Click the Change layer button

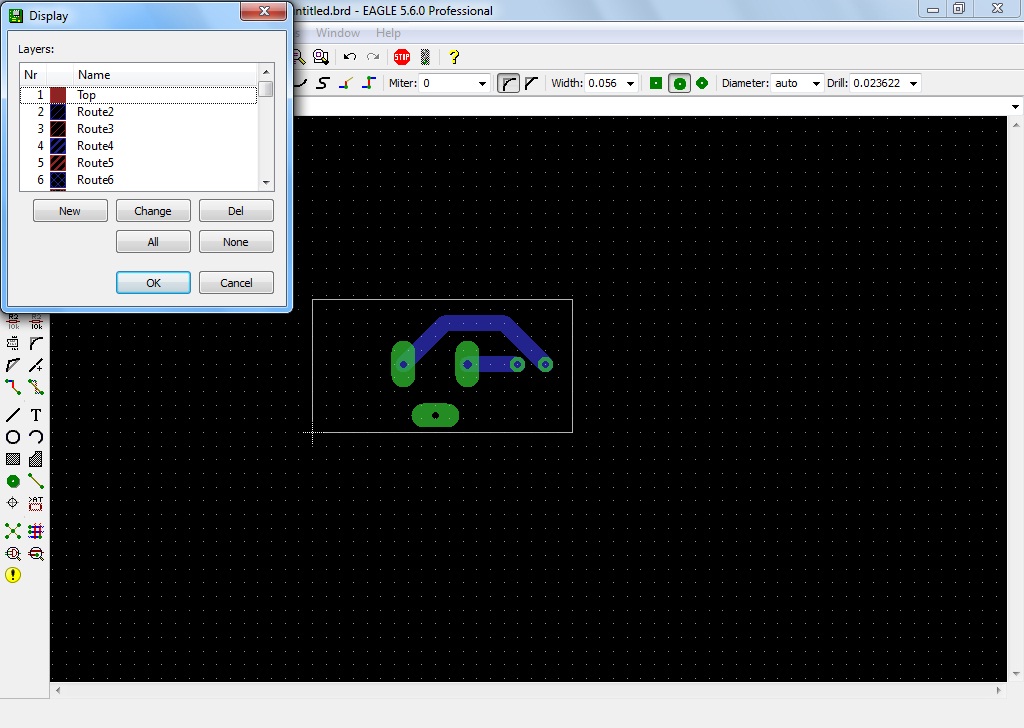[x=153, y=211]
